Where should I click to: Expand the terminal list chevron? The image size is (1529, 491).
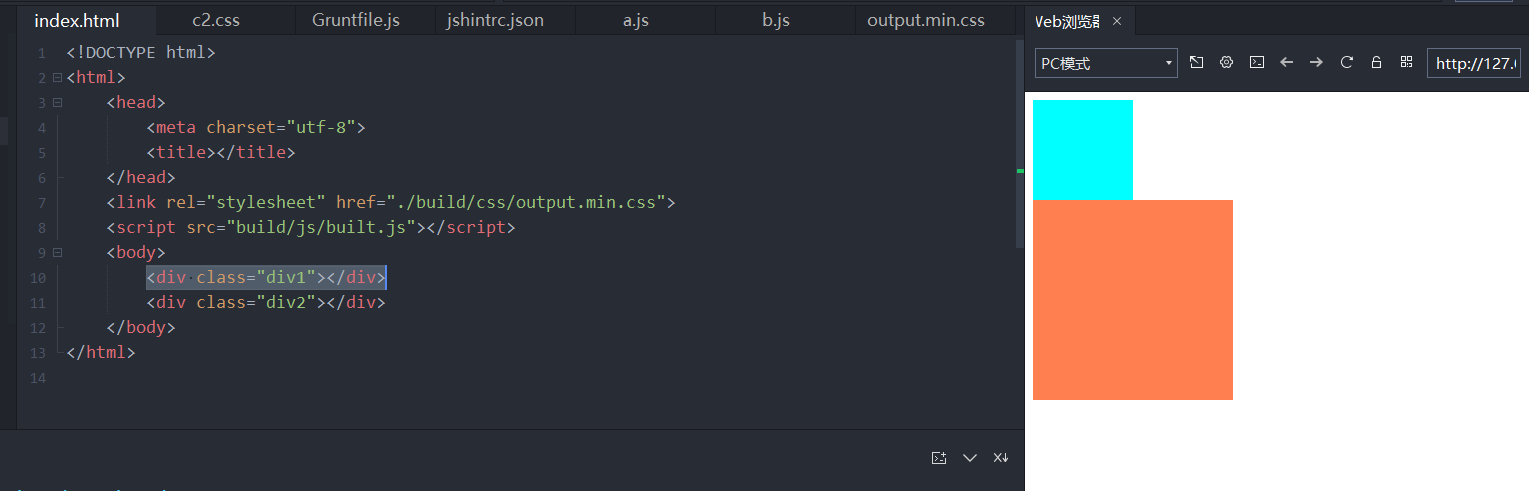969,458
